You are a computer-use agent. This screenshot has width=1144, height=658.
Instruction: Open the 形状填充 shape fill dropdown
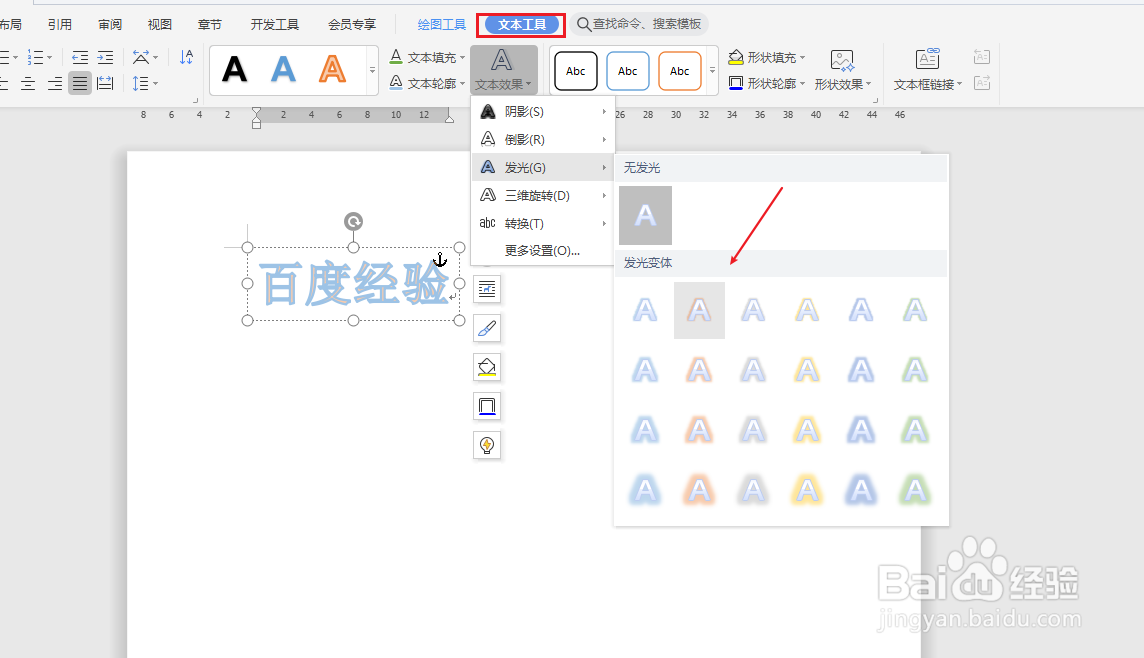pos(767,57)
